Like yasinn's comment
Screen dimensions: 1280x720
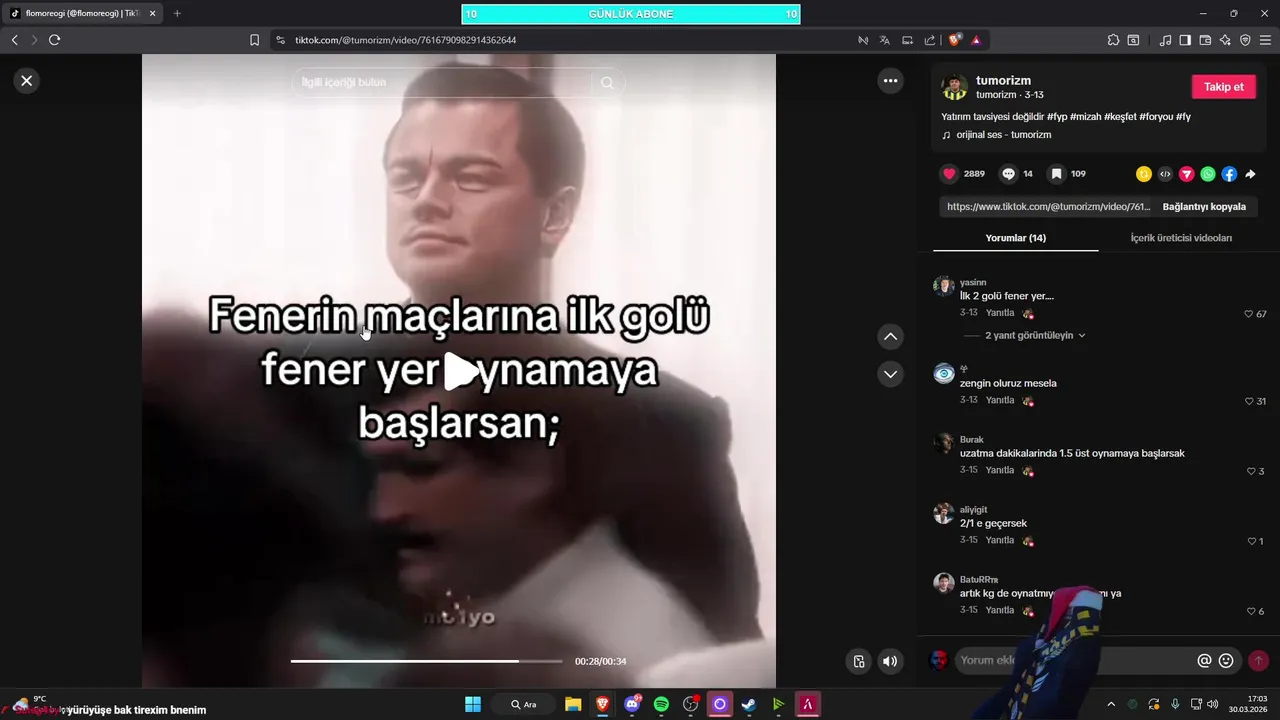tap(1249, 314)
